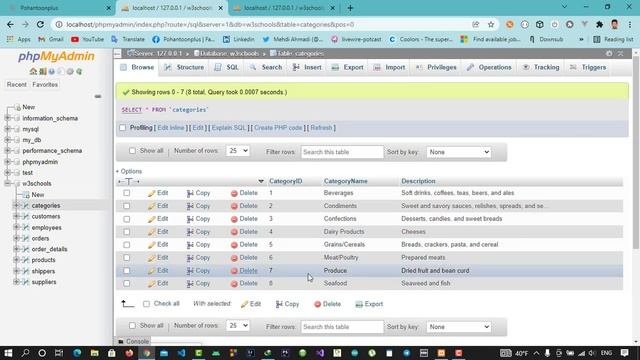Click the Refresh query link
The width and height of the screenshot is (640, 360).
321,128
